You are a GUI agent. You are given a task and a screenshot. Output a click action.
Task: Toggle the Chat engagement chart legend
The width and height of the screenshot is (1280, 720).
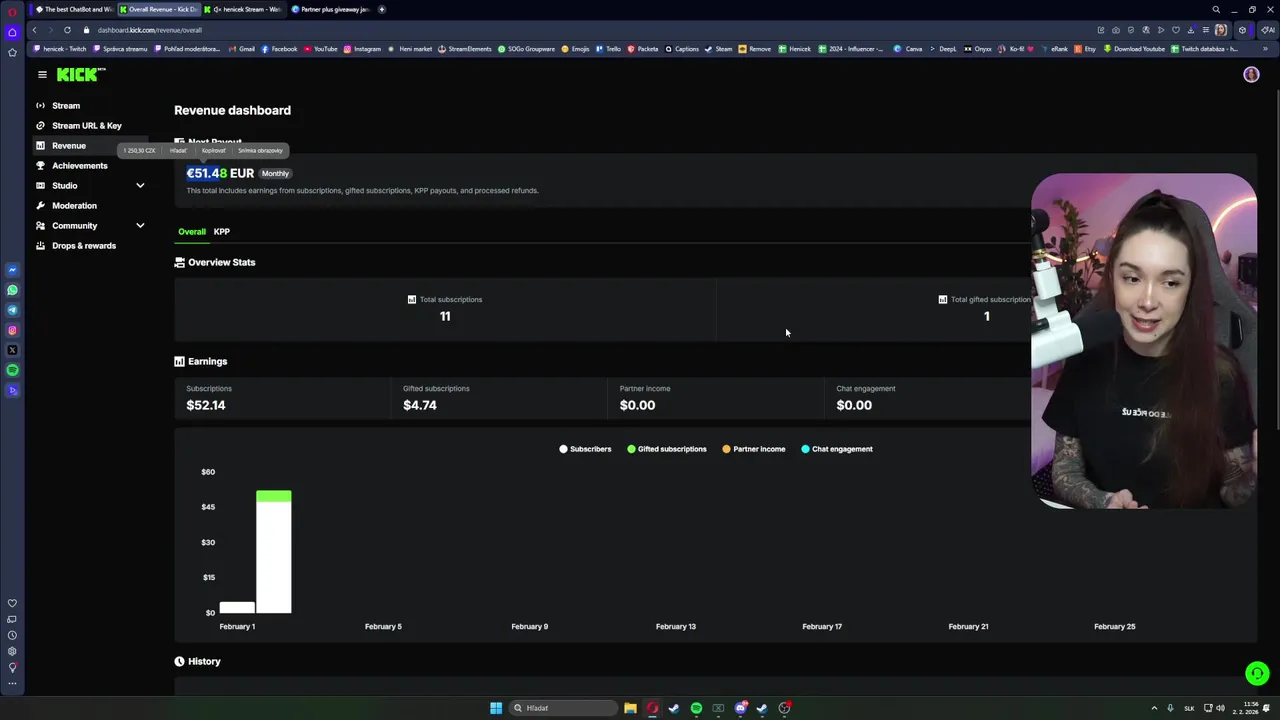click(x=837, y=449)
